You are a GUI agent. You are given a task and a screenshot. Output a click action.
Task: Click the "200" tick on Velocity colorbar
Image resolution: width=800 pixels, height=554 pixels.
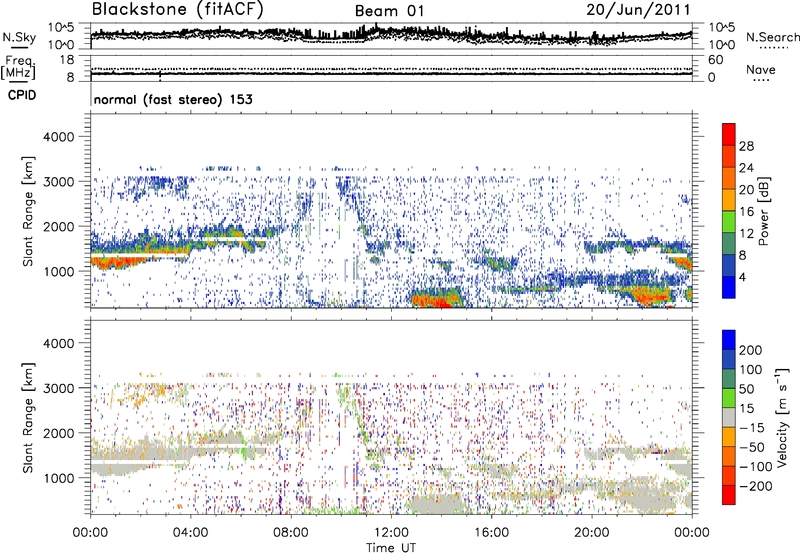751,350
